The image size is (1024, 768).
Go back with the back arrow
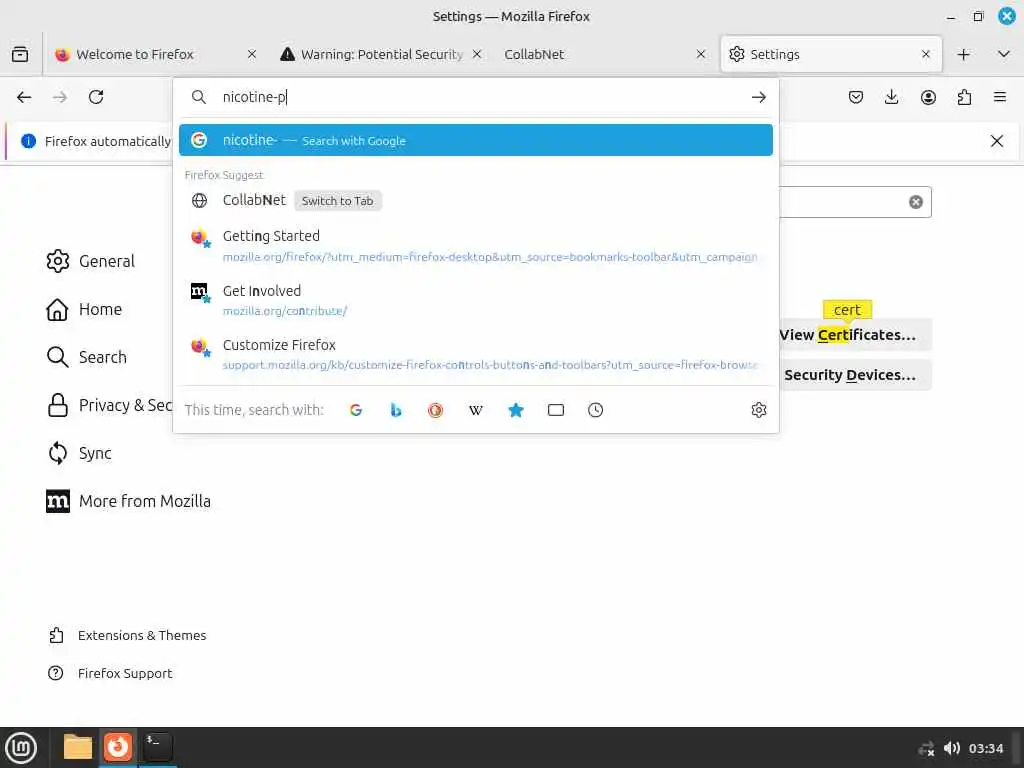pyautogui.click(x=24, y=97)
